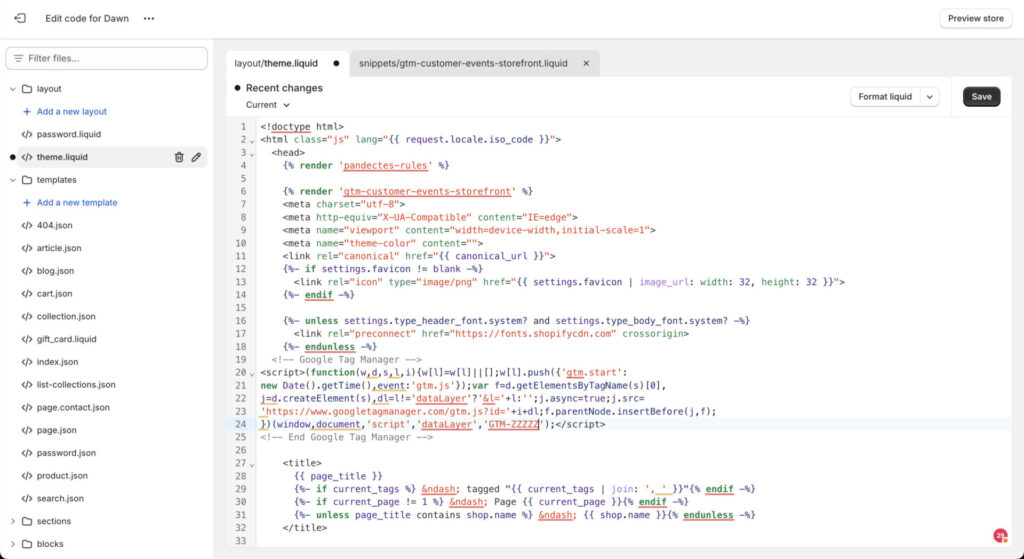Image resolution: width=1024 pixels, height=559 pixels.
Task: Click the Save button
Action: [981, 97]
